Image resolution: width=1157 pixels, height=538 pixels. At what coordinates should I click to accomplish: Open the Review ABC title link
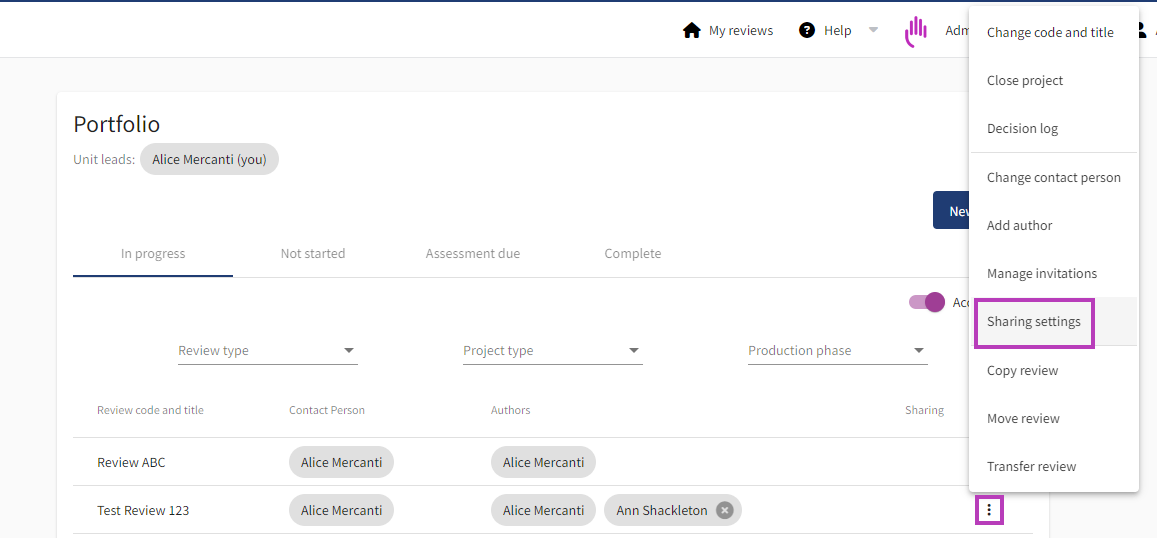point(131,463)
